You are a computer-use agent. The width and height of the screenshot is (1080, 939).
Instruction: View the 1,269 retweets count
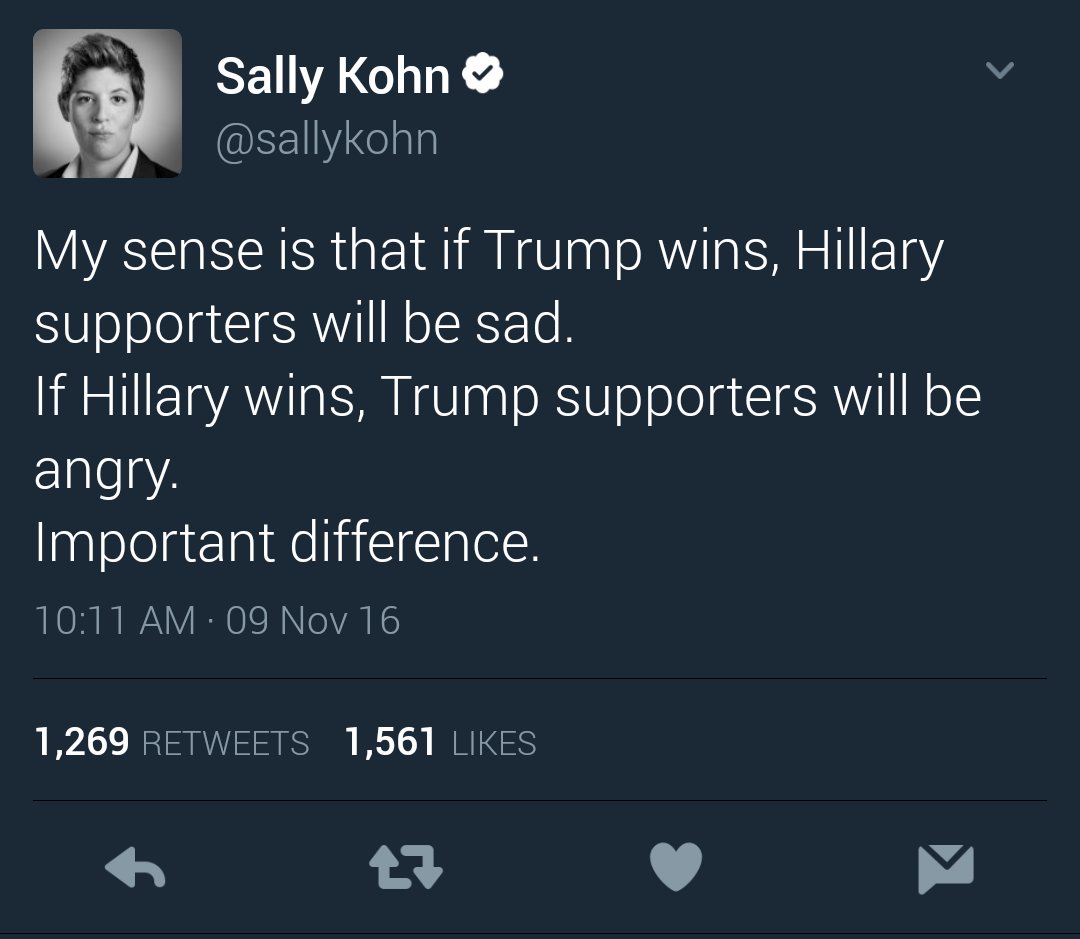[81, 742]
